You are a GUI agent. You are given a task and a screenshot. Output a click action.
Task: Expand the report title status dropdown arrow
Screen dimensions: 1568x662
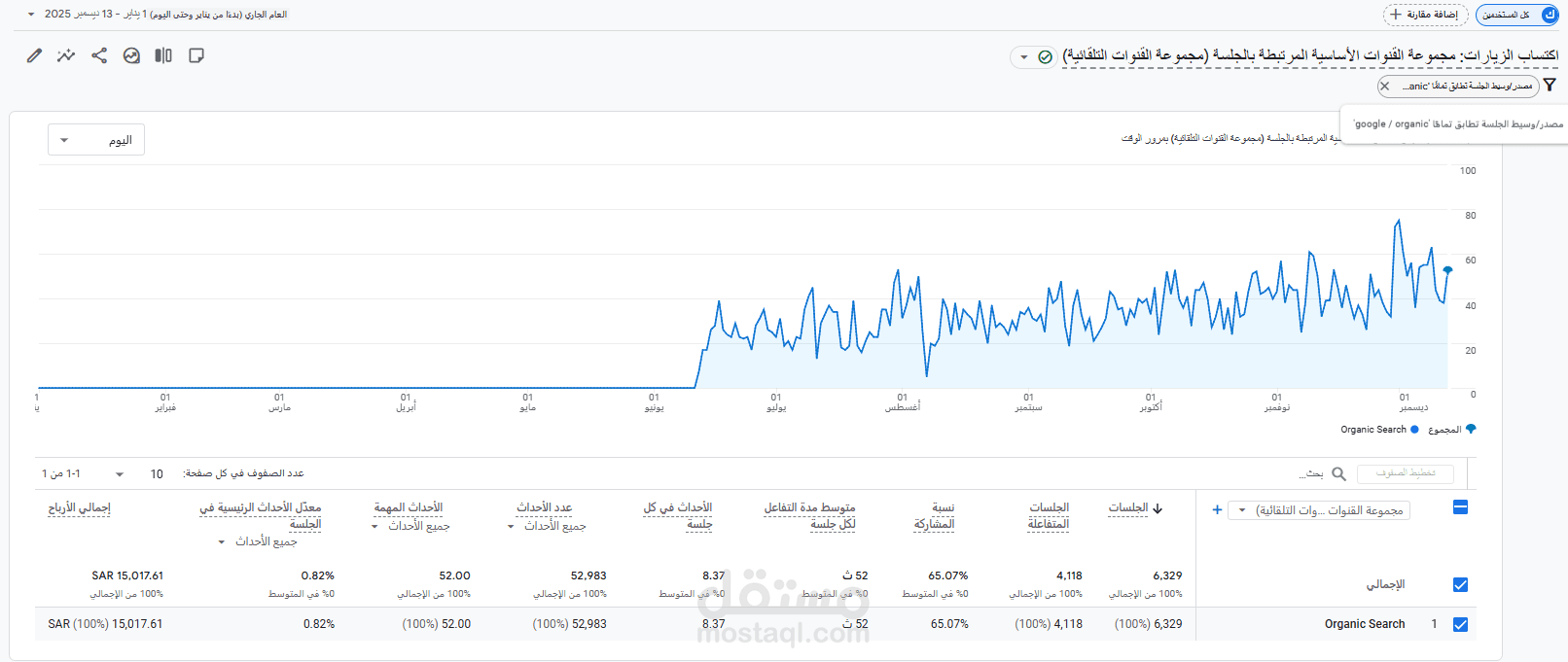1023,57
